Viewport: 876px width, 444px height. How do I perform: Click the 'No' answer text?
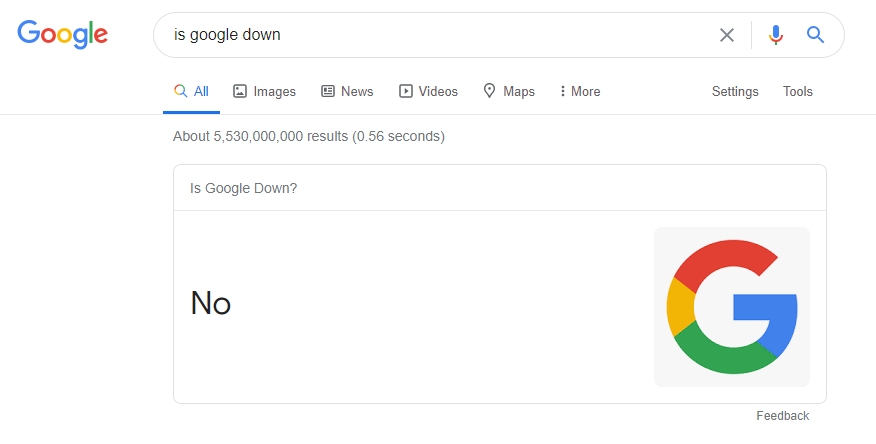click(x=211, y=303)
